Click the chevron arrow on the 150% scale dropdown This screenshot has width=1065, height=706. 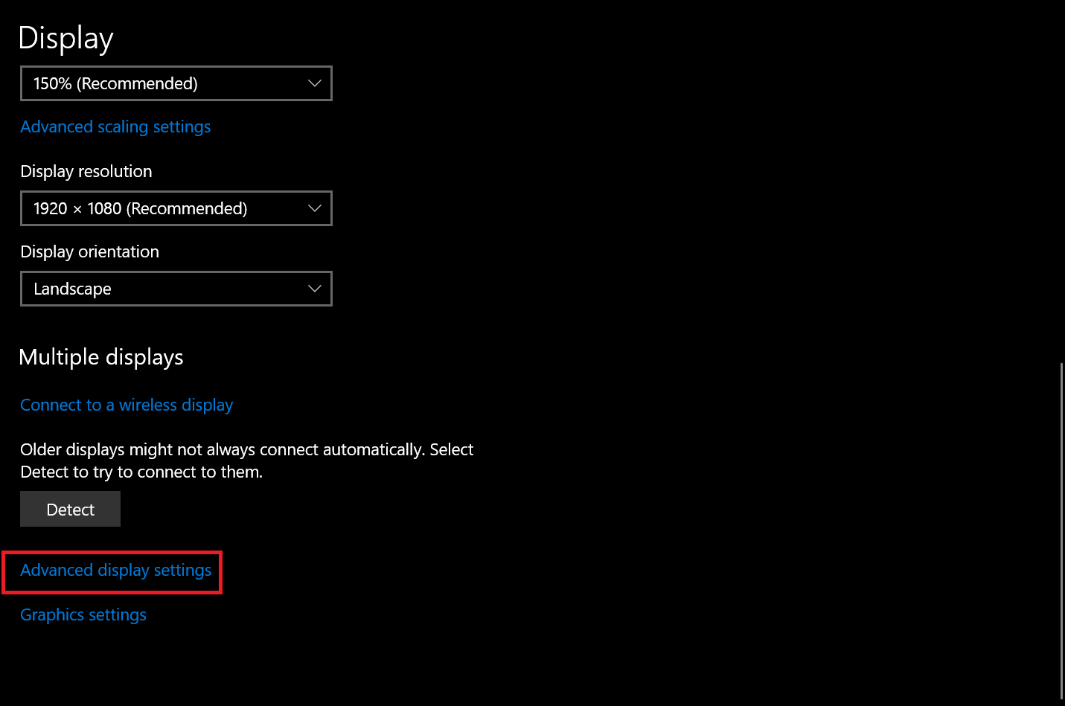tap(315, 84)
